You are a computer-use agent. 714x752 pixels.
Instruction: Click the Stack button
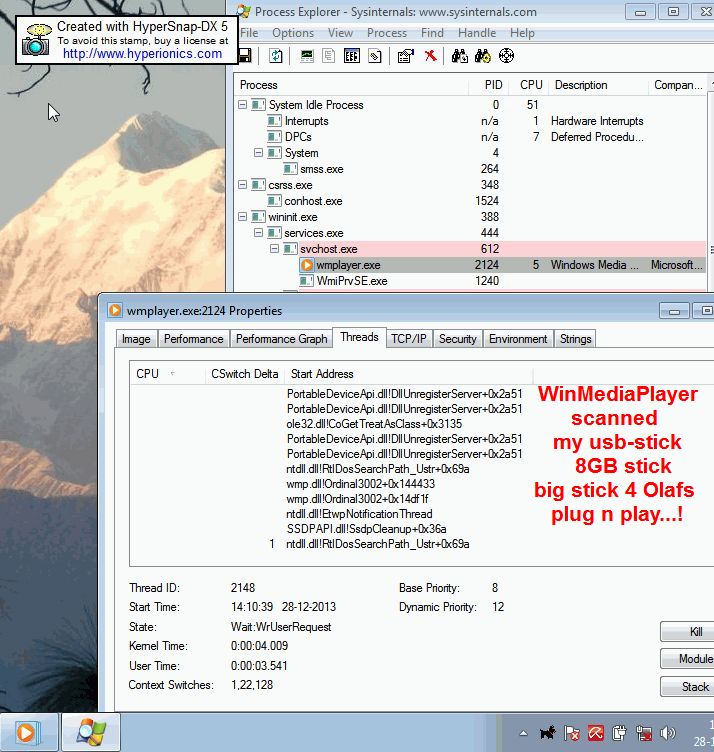click(x=688, y=687)
